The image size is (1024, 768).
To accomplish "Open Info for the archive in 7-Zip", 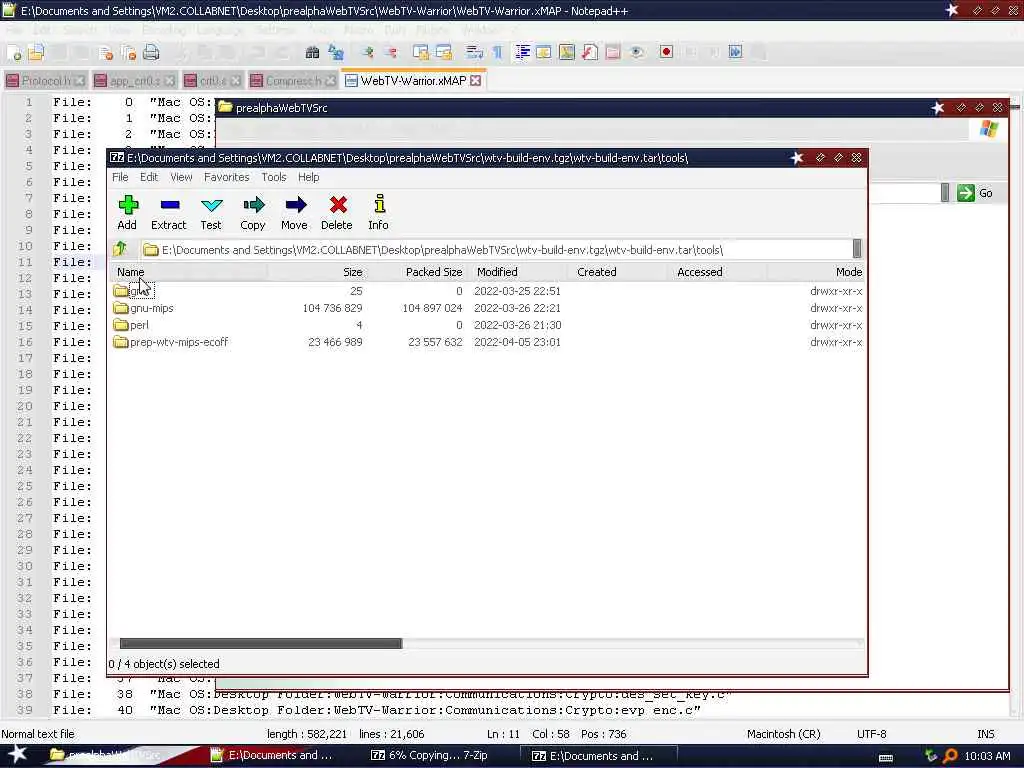I will (379, 212).
